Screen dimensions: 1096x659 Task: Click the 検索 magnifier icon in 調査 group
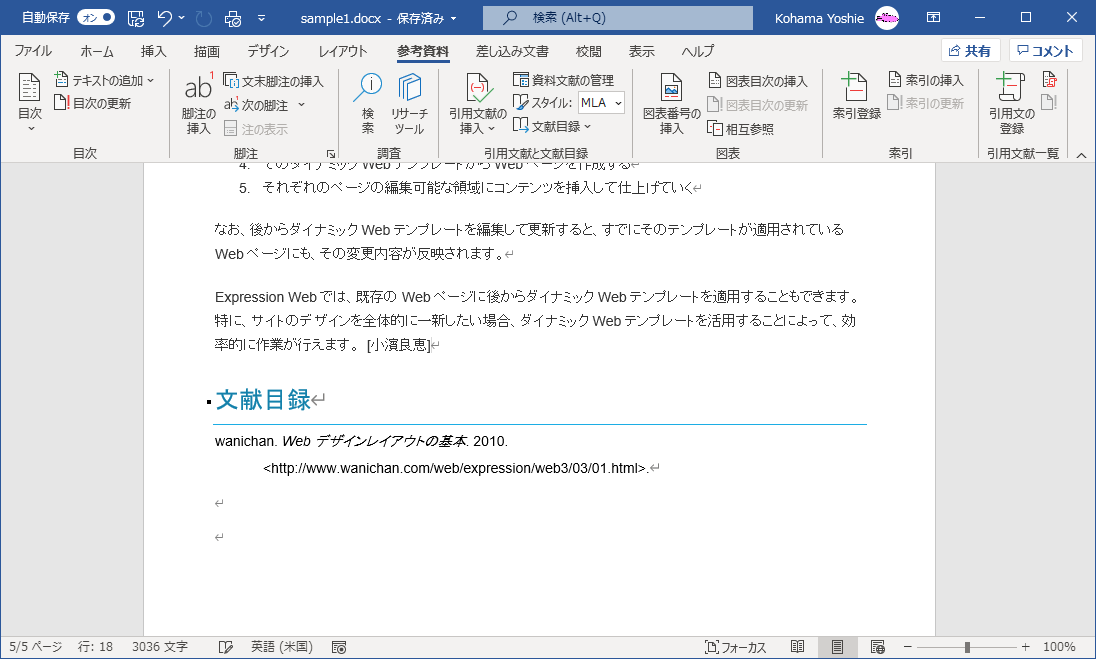[x=368, y=103]
